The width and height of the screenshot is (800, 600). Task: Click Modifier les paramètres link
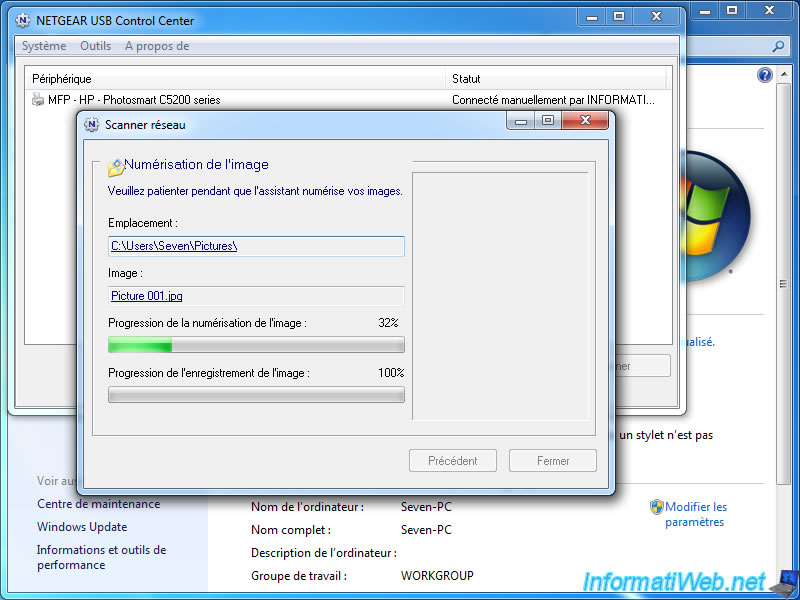click(696, 514)
